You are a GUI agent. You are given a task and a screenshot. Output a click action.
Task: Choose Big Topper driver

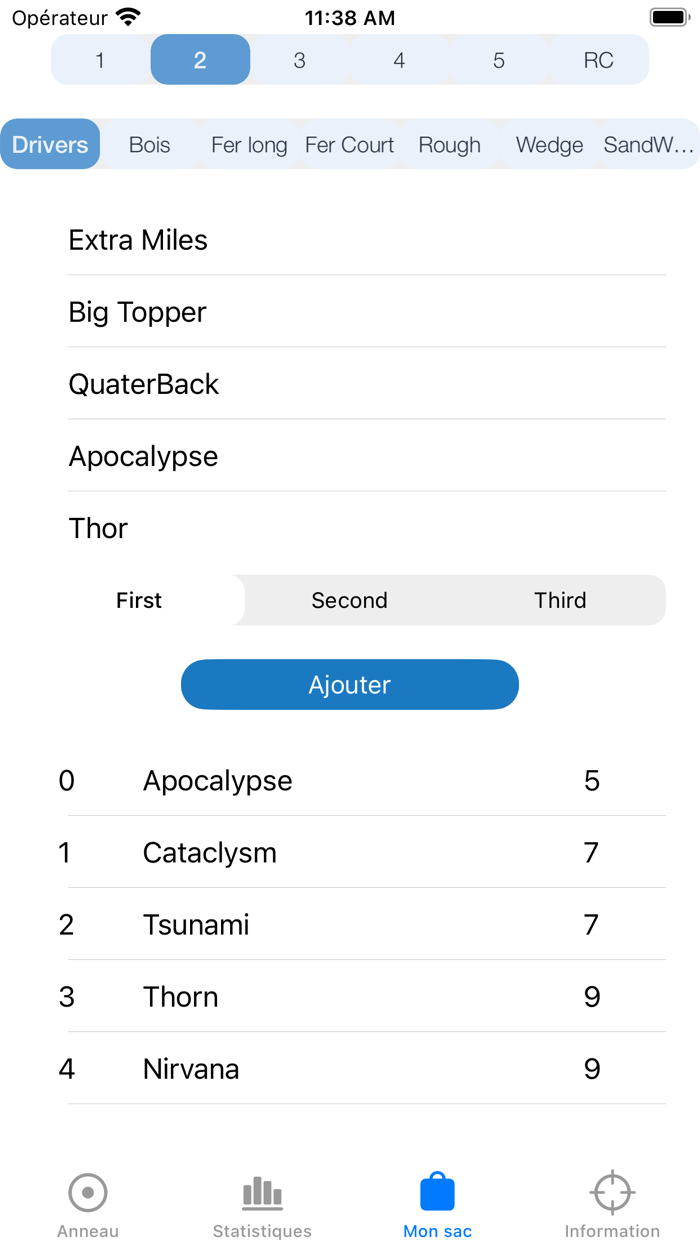click(137, 312)
